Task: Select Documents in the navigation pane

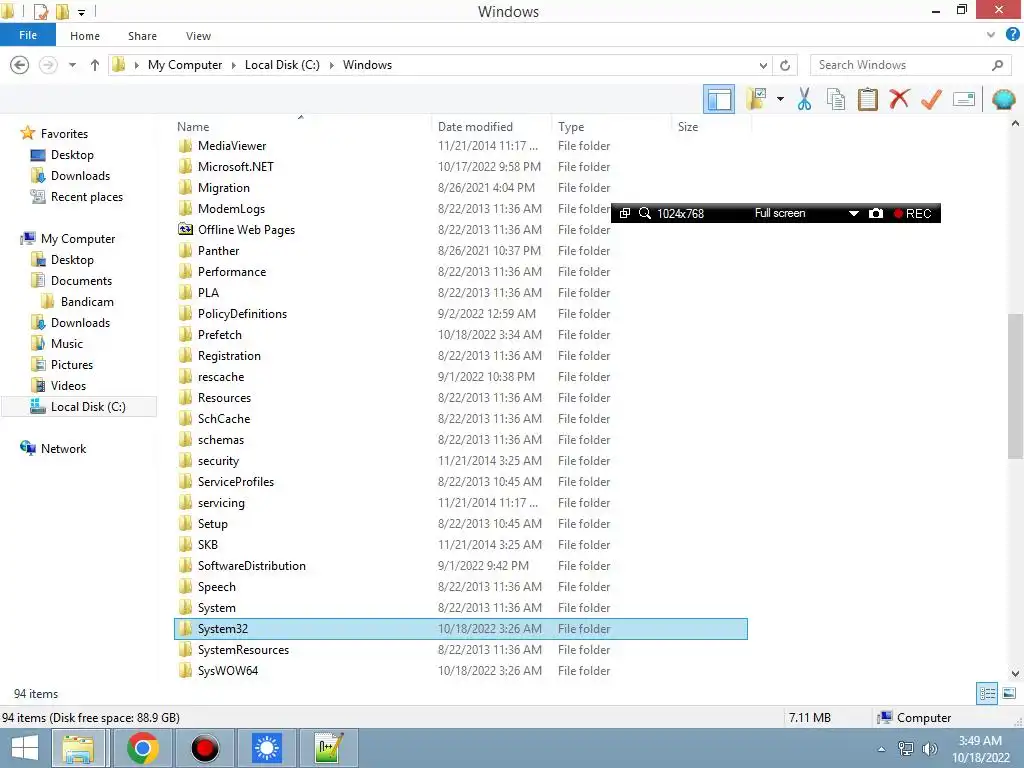Action: pos(81,281)
